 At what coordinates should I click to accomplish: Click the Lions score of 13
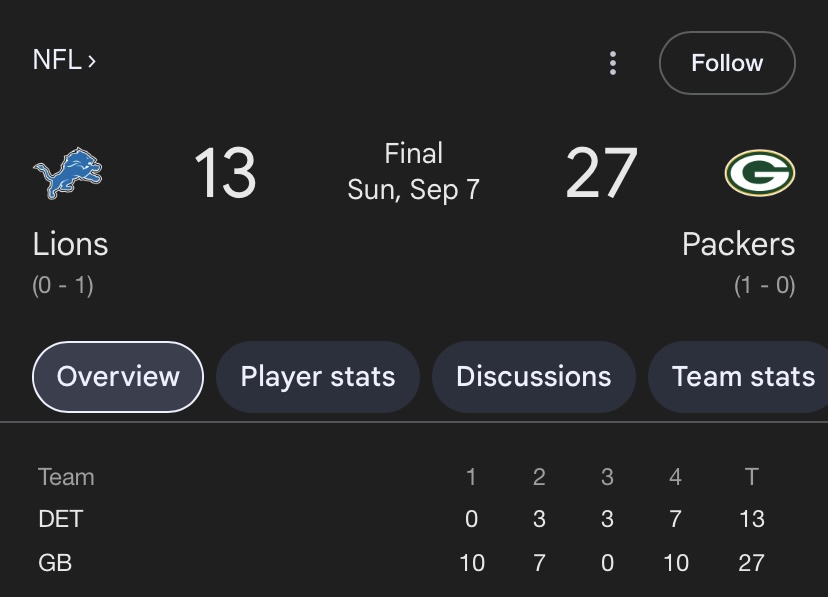[x=225, y=173]
